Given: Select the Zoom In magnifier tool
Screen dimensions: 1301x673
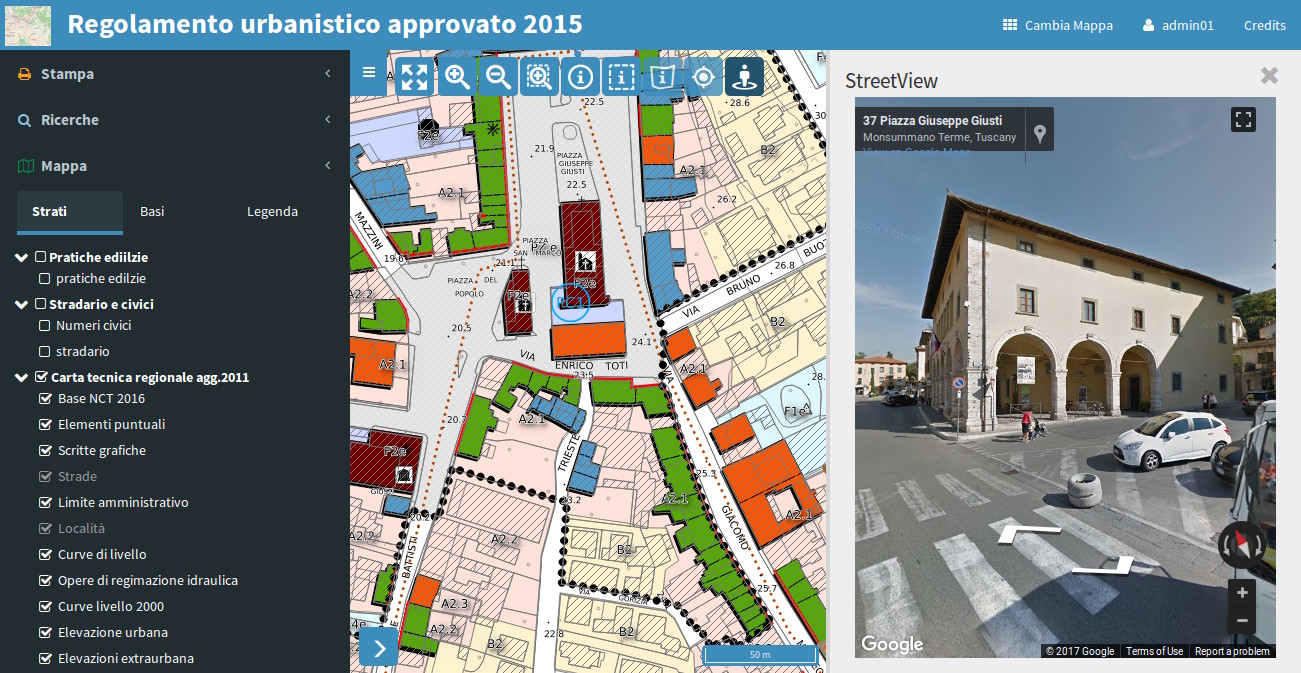Looking at the screenshot, I should point(456,75).
